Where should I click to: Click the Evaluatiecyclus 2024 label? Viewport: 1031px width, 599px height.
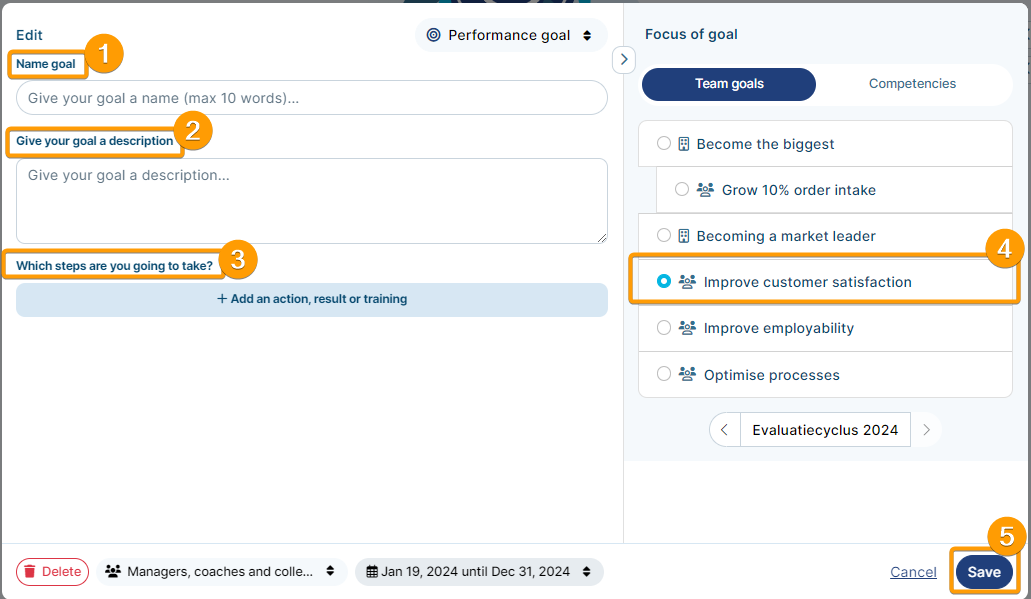click(825, 430)
